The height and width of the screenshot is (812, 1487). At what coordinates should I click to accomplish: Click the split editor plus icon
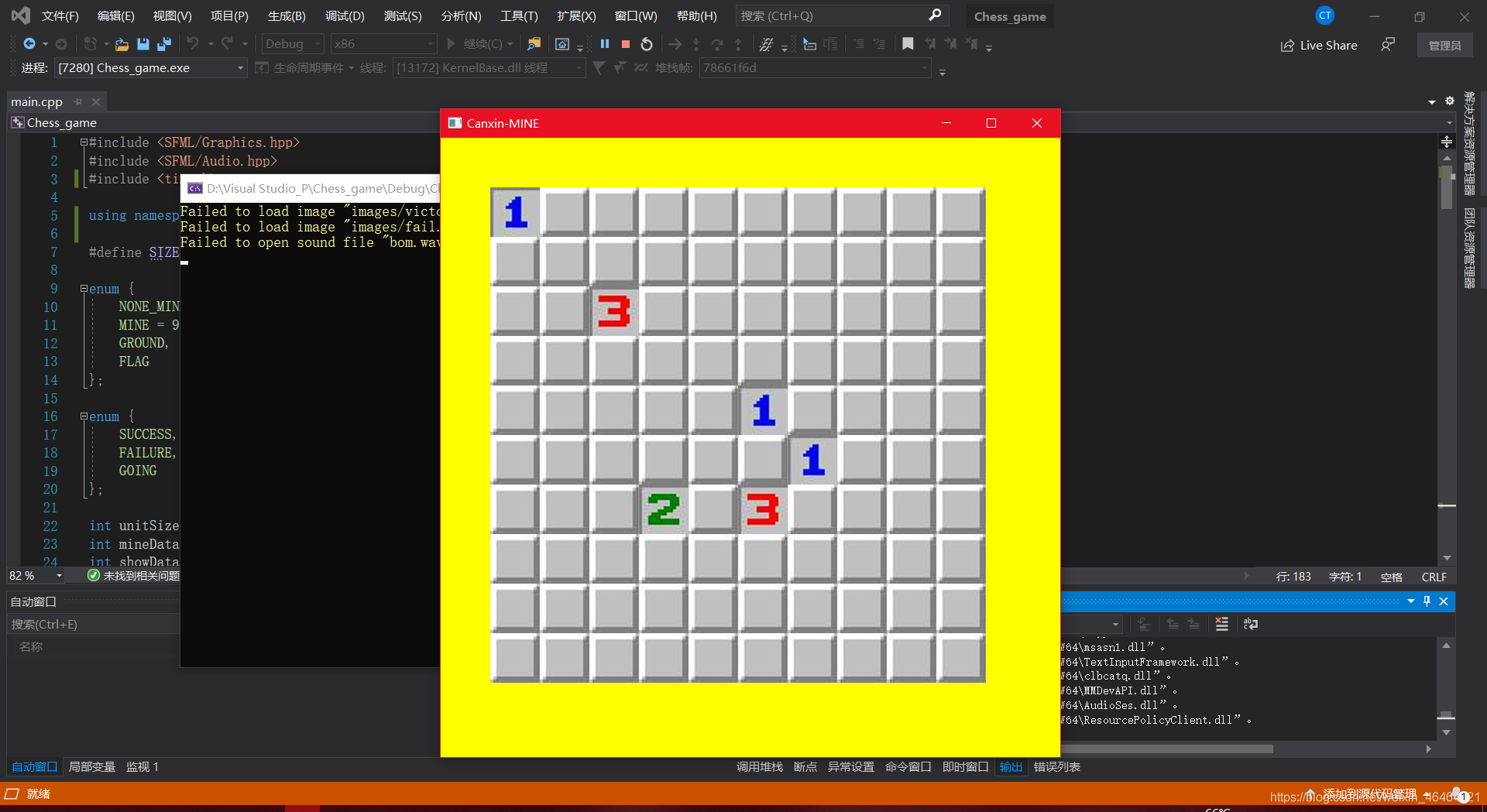coord(1447,142)
